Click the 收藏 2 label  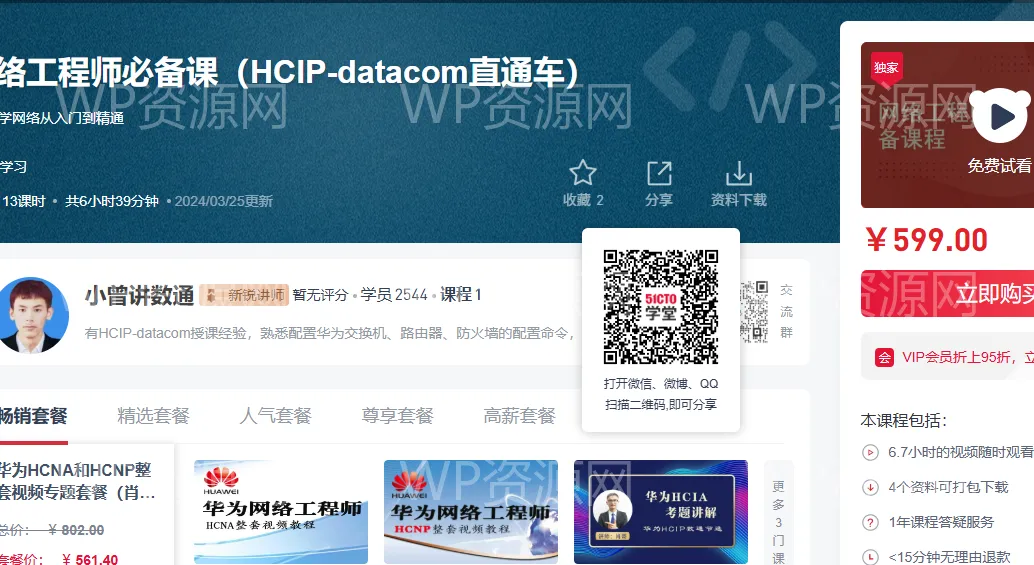coord(583,200)
